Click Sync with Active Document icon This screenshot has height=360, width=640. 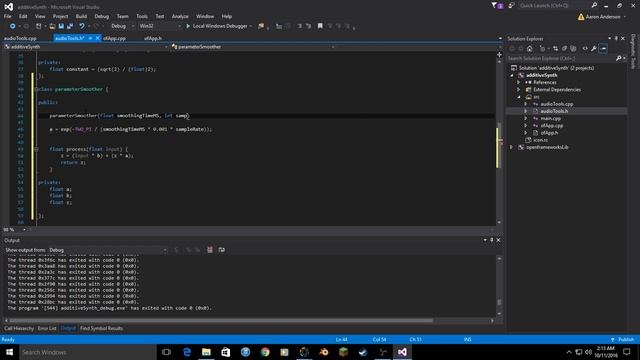pos(556,49)
